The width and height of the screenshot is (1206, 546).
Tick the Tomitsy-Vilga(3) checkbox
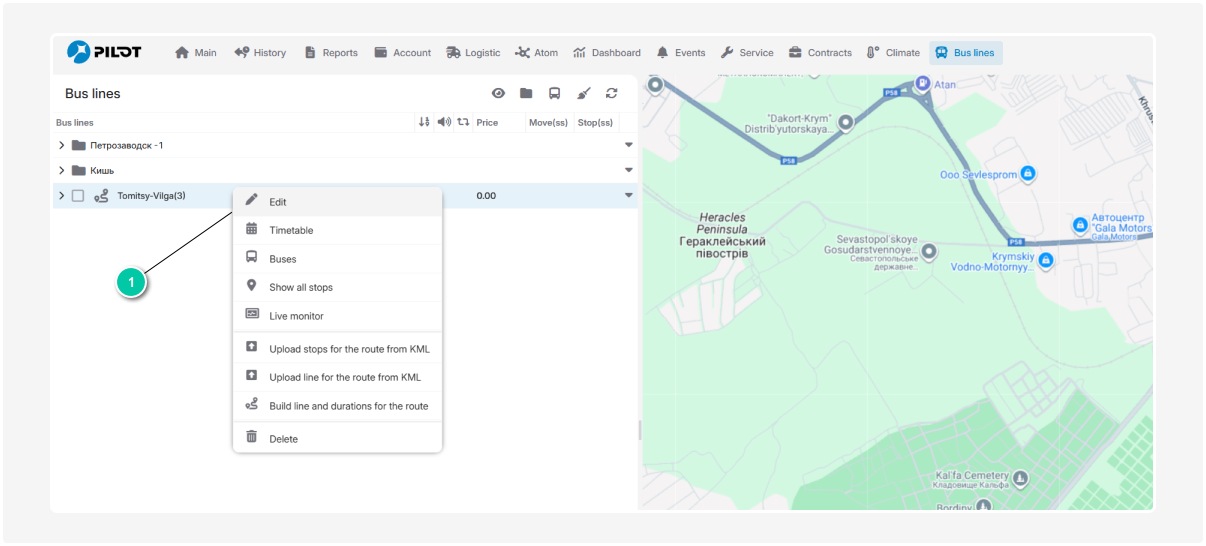coord(78,196)
